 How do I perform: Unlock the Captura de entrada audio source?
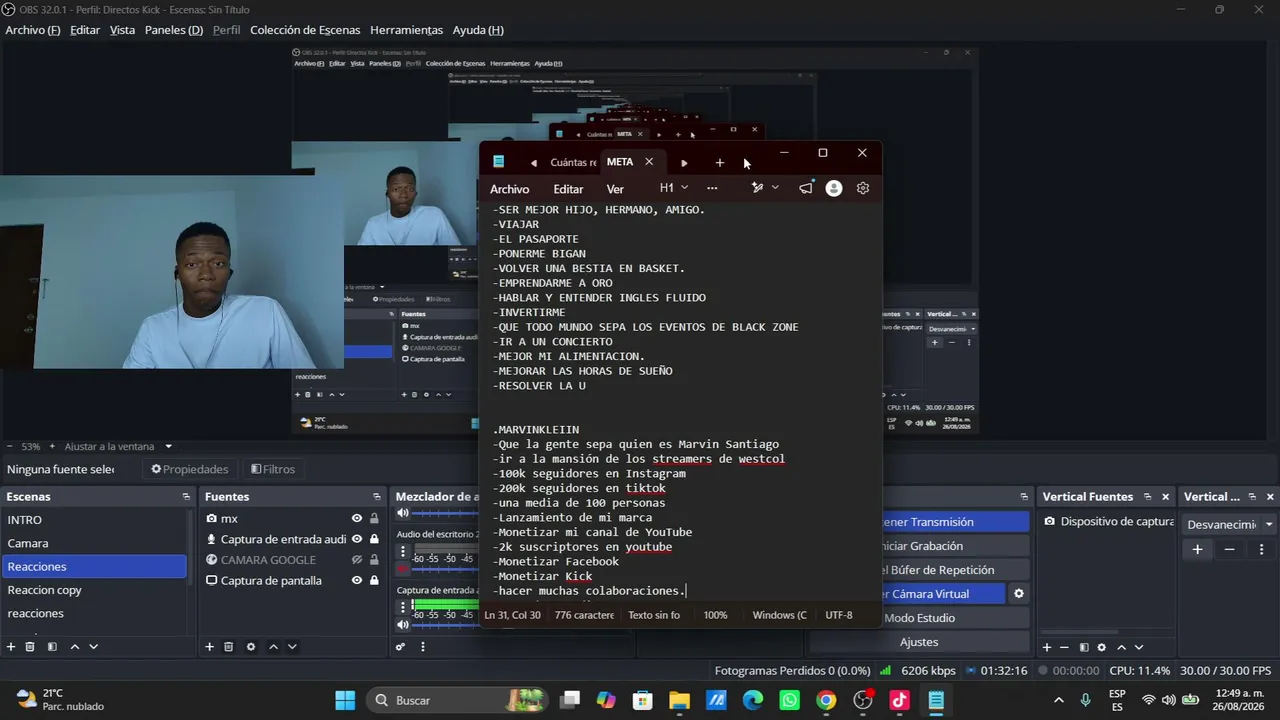[374, 539]
